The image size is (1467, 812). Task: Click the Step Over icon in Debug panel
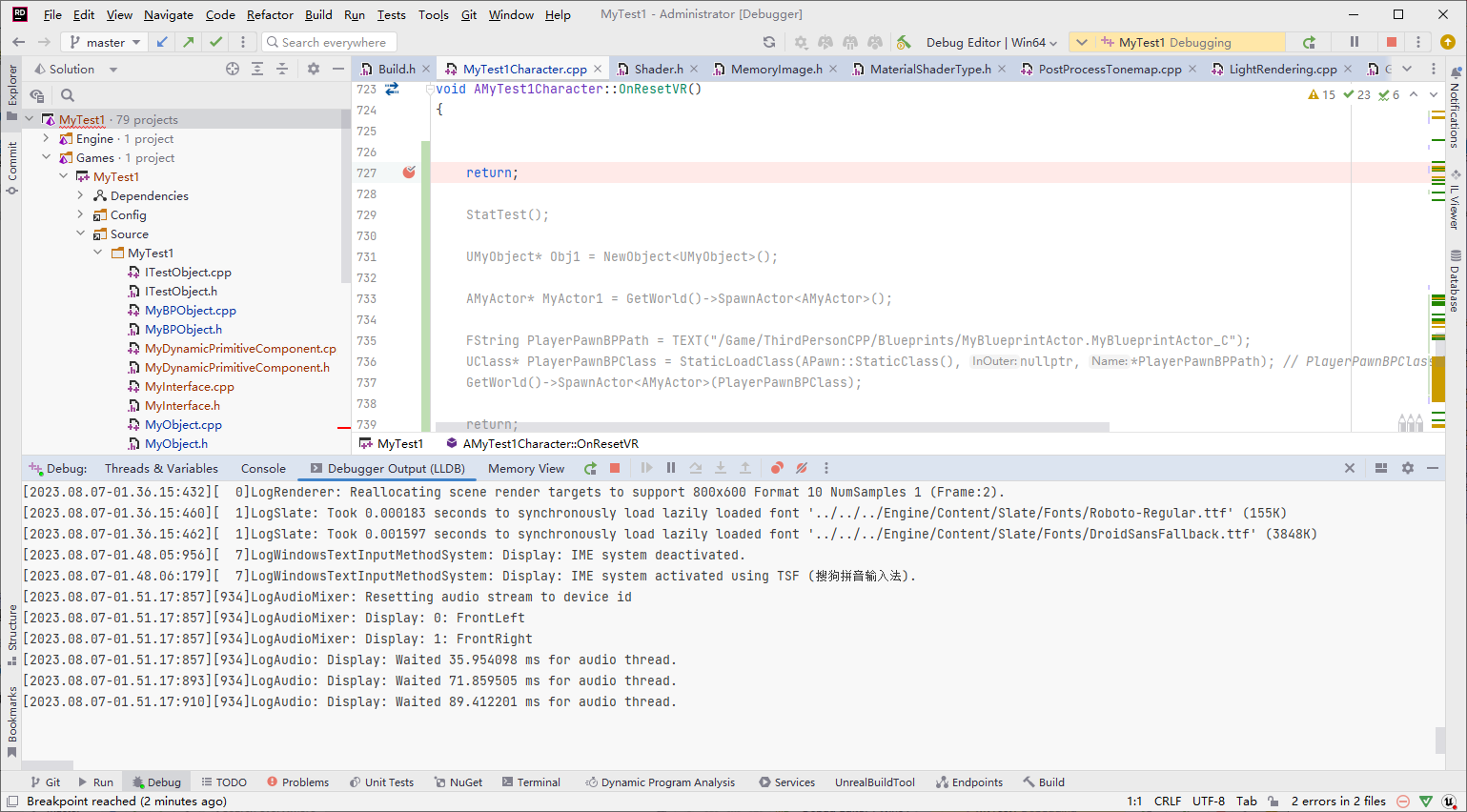[696, 468]
